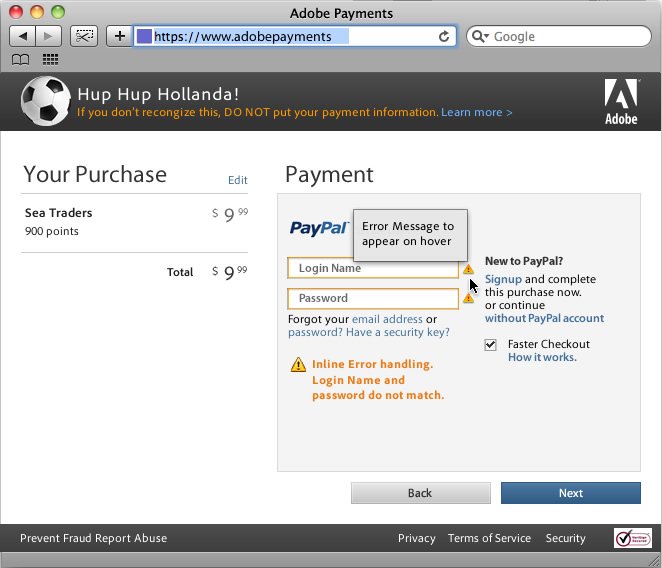Click the plus add bookmark button
The image size is (662, 568).
point(119,36)
